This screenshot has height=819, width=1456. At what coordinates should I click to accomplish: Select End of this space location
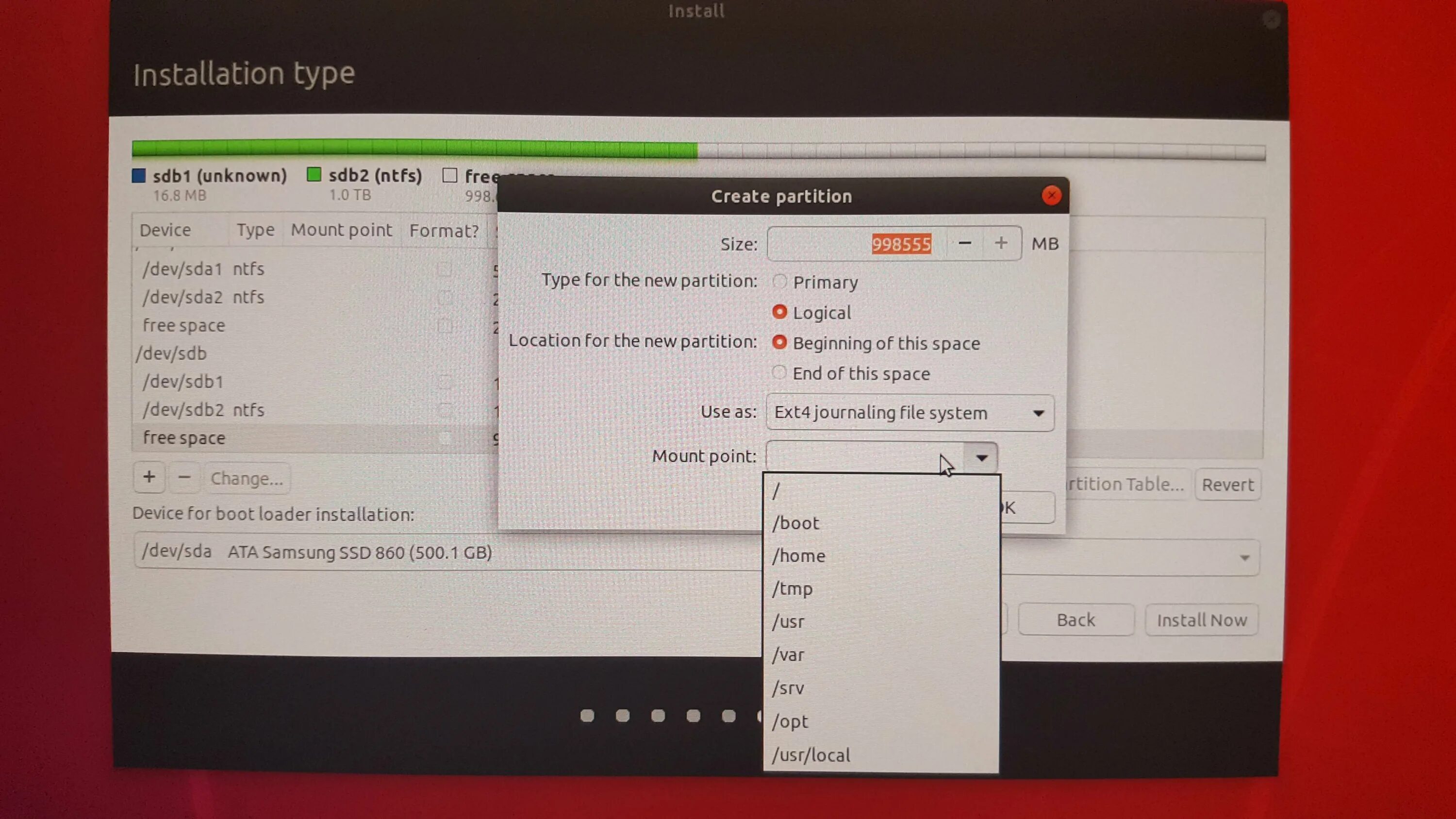tap(779, 373)
